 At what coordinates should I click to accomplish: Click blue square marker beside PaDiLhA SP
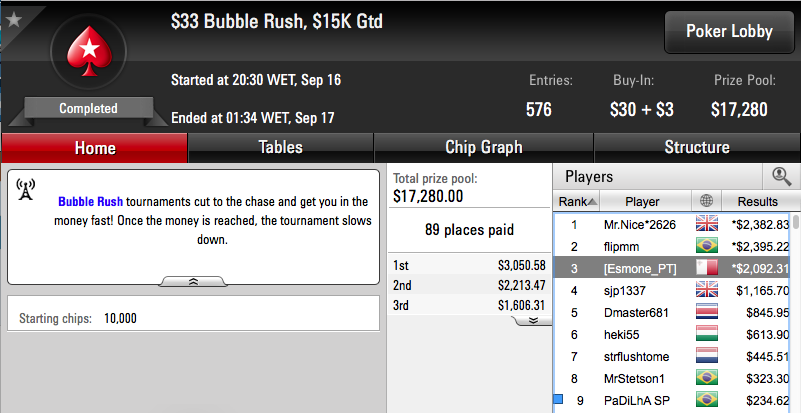pos(558,398)
